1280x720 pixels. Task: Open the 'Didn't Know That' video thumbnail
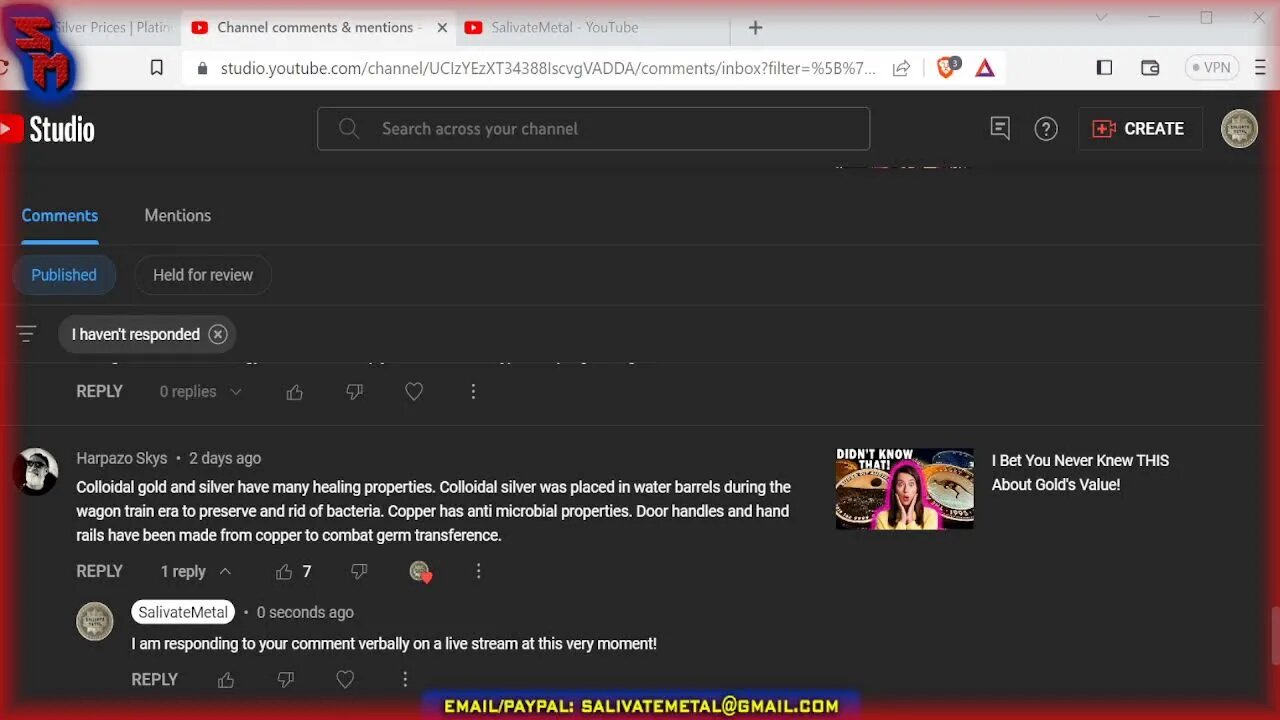(905, 488)
